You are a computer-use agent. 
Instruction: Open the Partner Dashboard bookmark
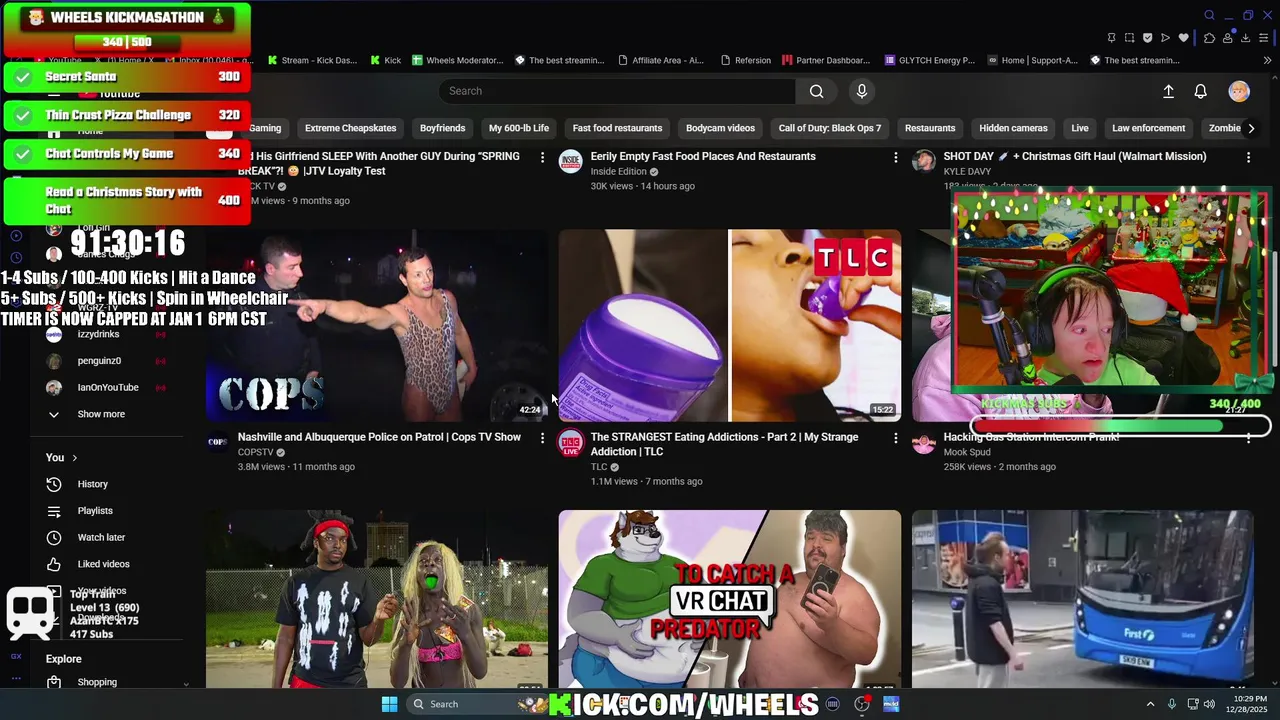(826, 60)
